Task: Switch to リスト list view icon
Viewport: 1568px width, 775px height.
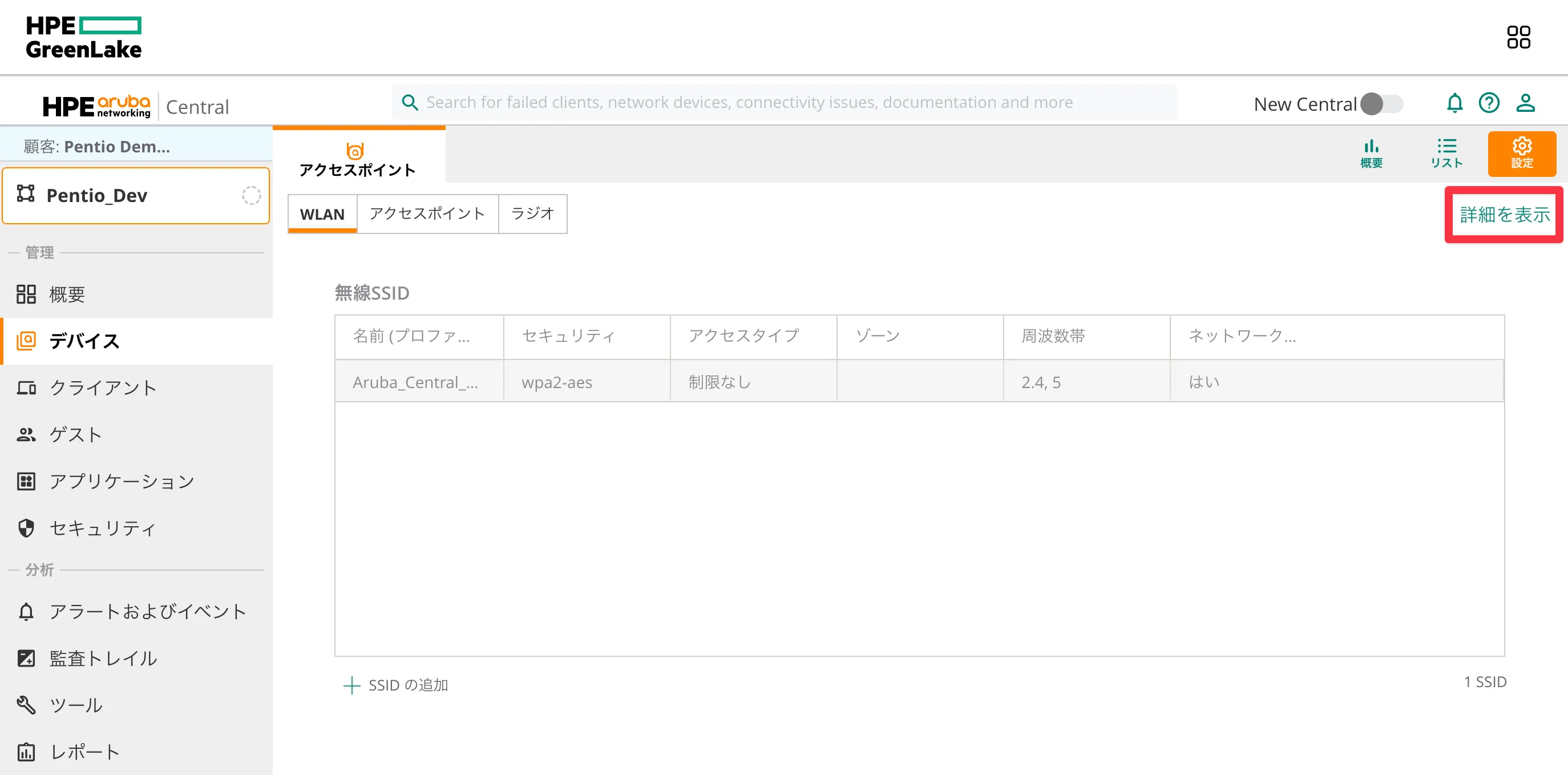Action: pyautogui.click(x=1446, y=154)
